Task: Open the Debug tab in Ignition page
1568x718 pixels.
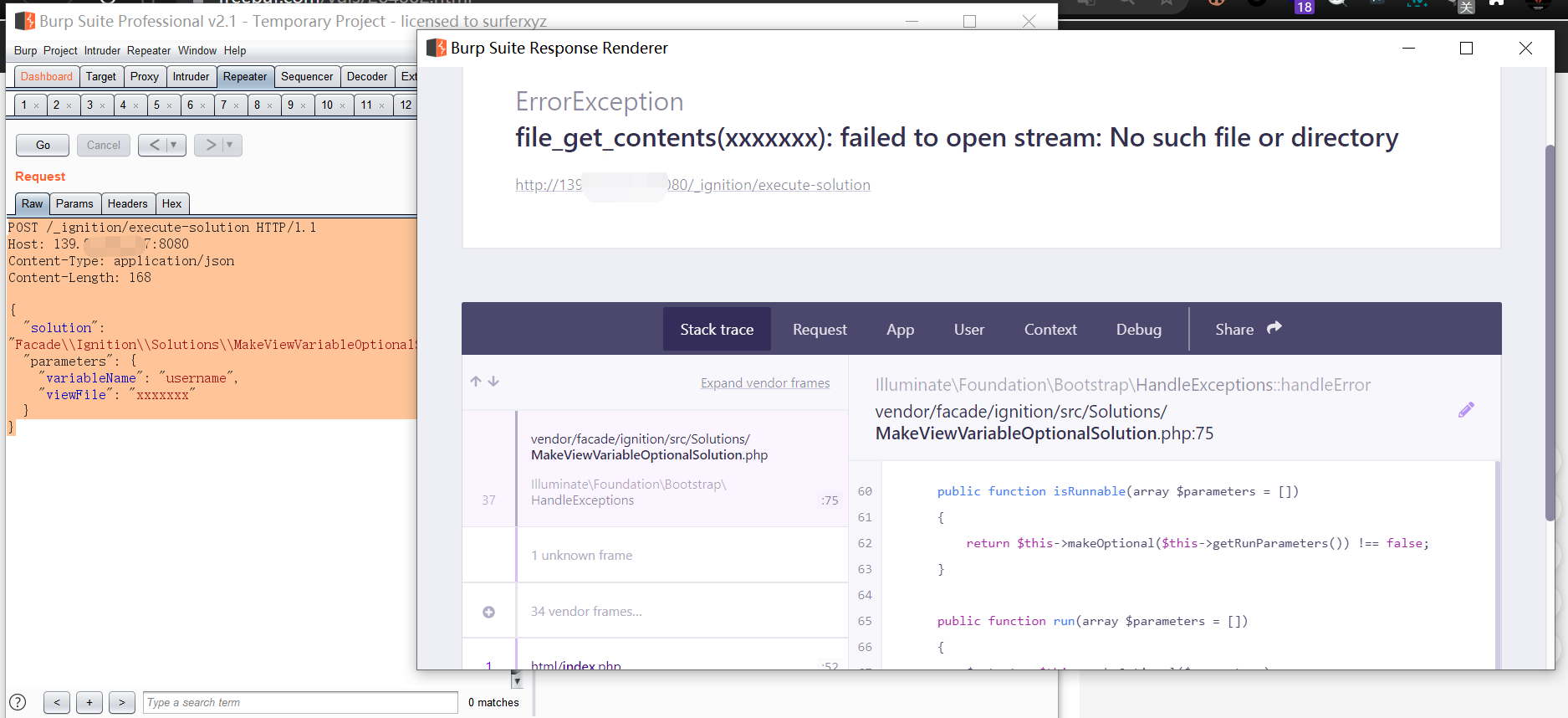Action: [1139, 329]
